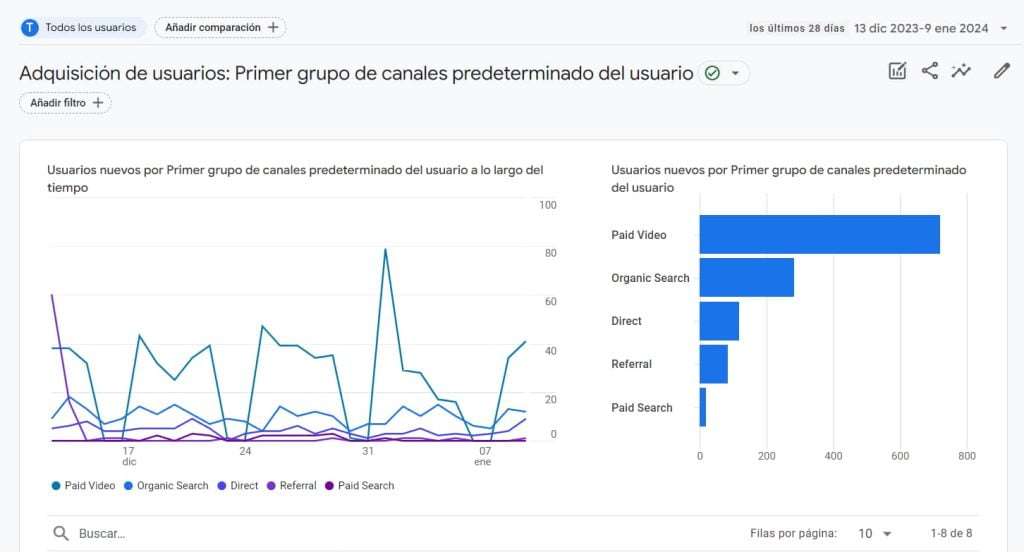This screenshot has width=1024, height=552.
Task: Toggle Direct series in chart legend
Action: pyautogui.click(x=238, y=485)
